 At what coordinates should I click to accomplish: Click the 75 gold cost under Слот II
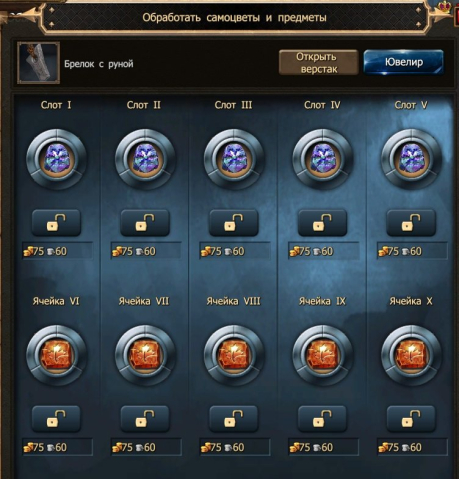click(123, 251)
